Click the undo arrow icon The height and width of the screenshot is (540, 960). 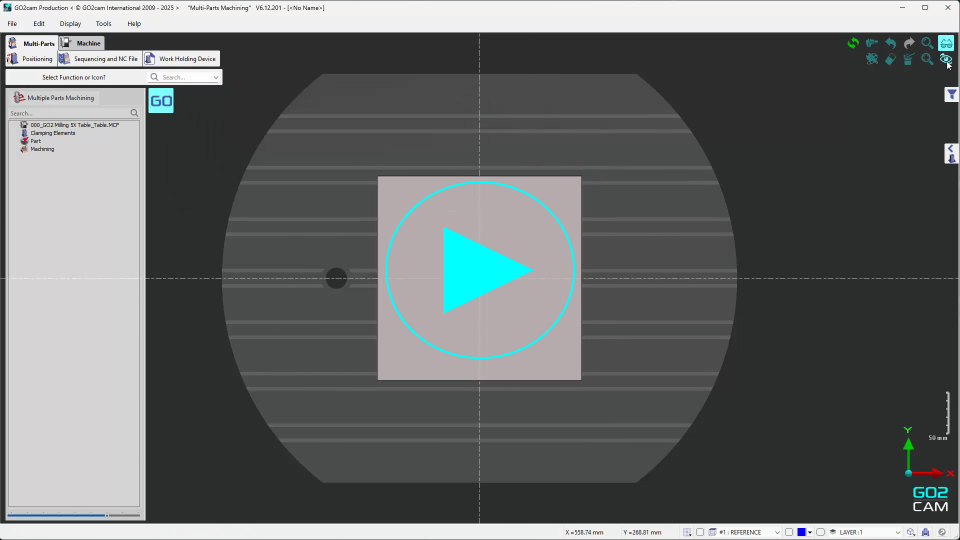coord(890,43)
